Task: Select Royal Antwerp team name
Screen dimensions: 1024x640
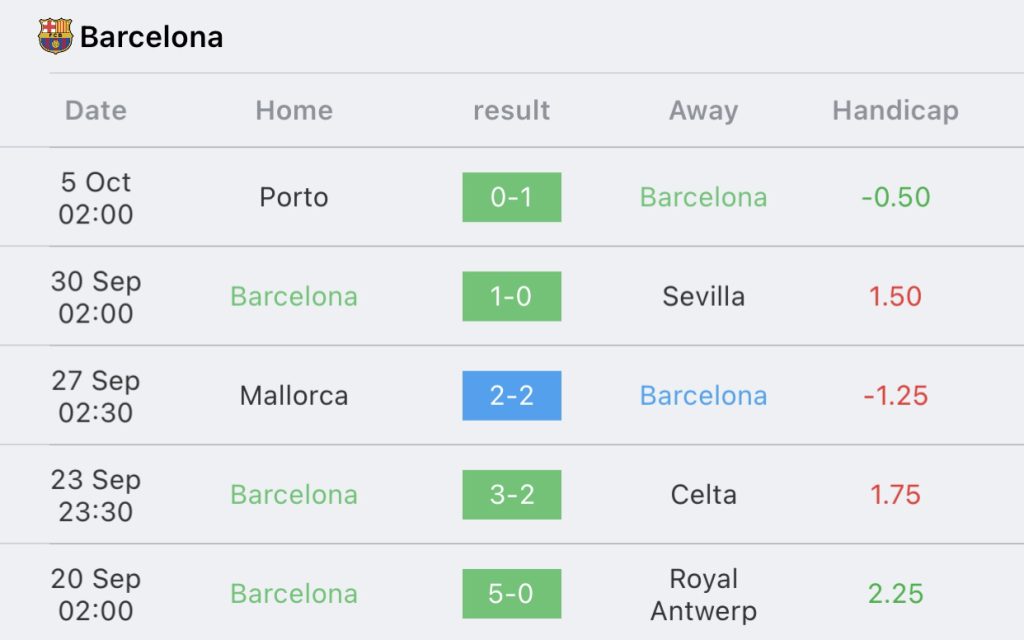Action: tap(703, 594)
